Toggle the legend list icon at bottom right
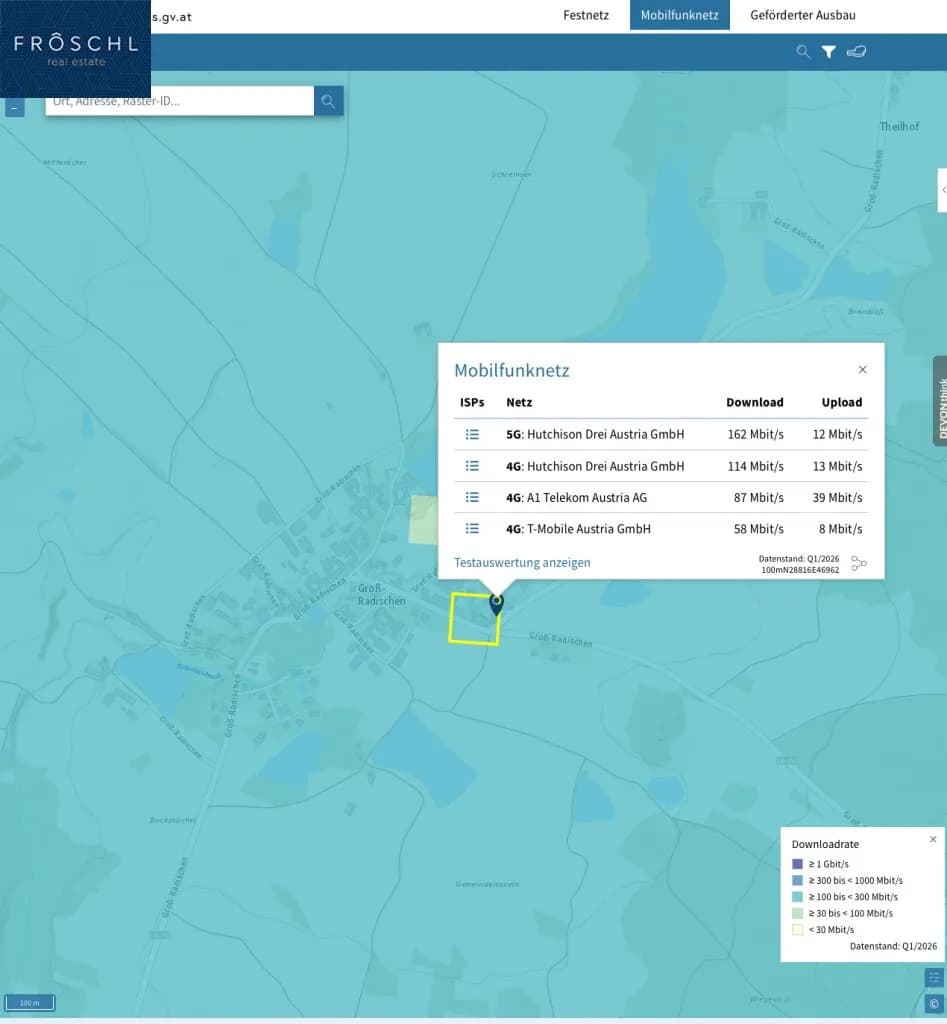Image resolution: width=947 pixels, height=1024 pixels. pyautogui.click(x=935, y=978)
